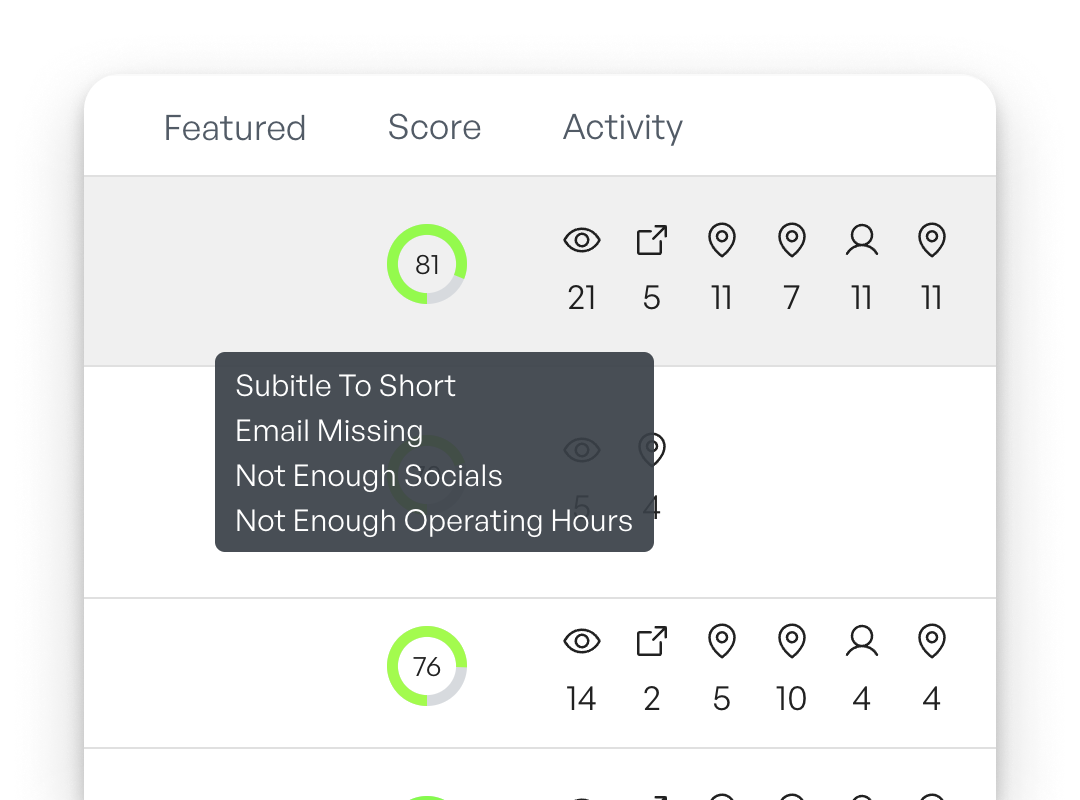The height and width of the screenshot is (800, 1080).
Task: Click the user profile icon in score 76 row
Action: tap(862, 642)
